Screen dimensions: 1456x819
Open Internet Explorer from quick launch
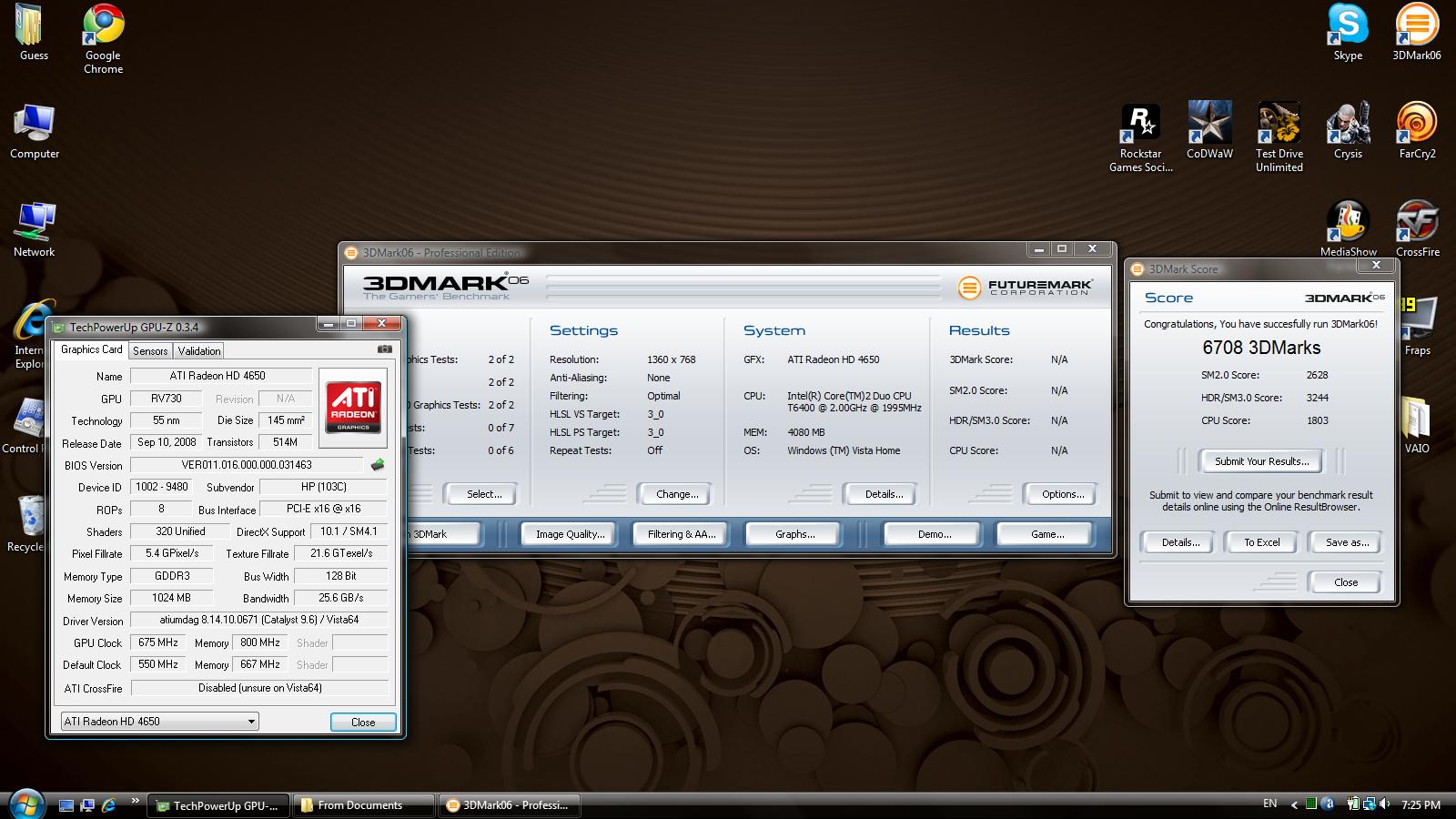(x=108, y=805)
